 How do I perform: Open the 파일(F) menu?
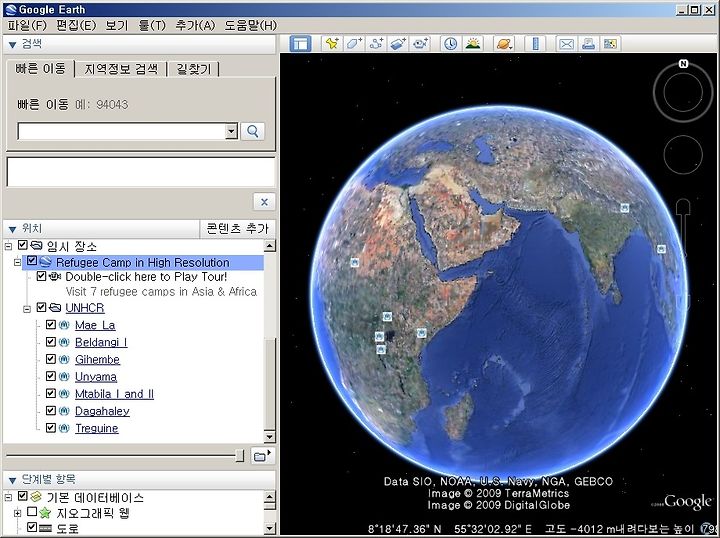point(28,25)
